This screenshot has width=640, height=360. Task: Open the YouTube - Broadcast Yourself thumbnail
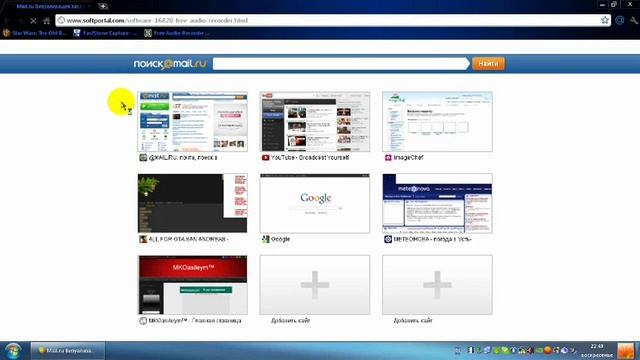pyautogui.click(x=315, y=122)
